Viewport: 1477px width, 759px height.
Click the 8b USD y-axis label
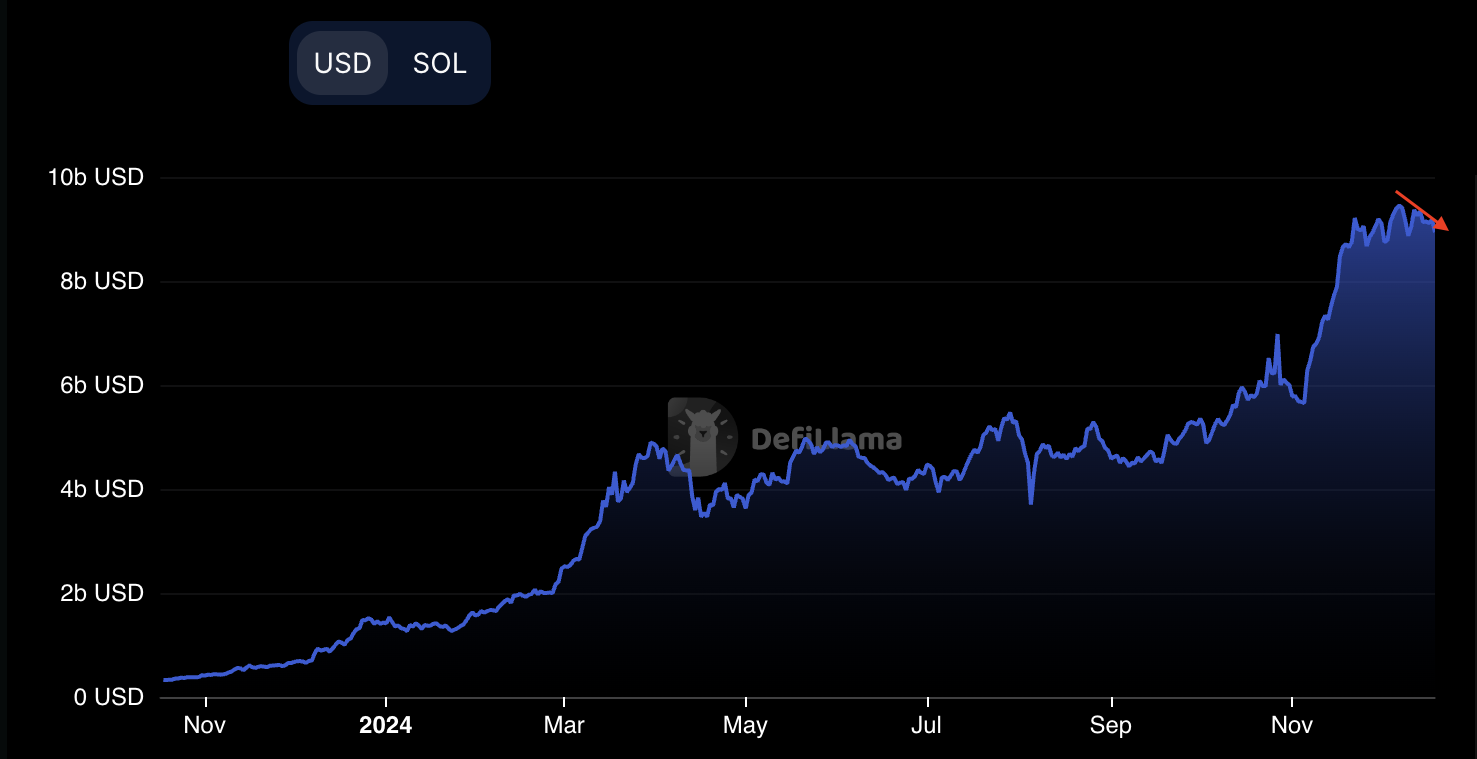[102, 281]
